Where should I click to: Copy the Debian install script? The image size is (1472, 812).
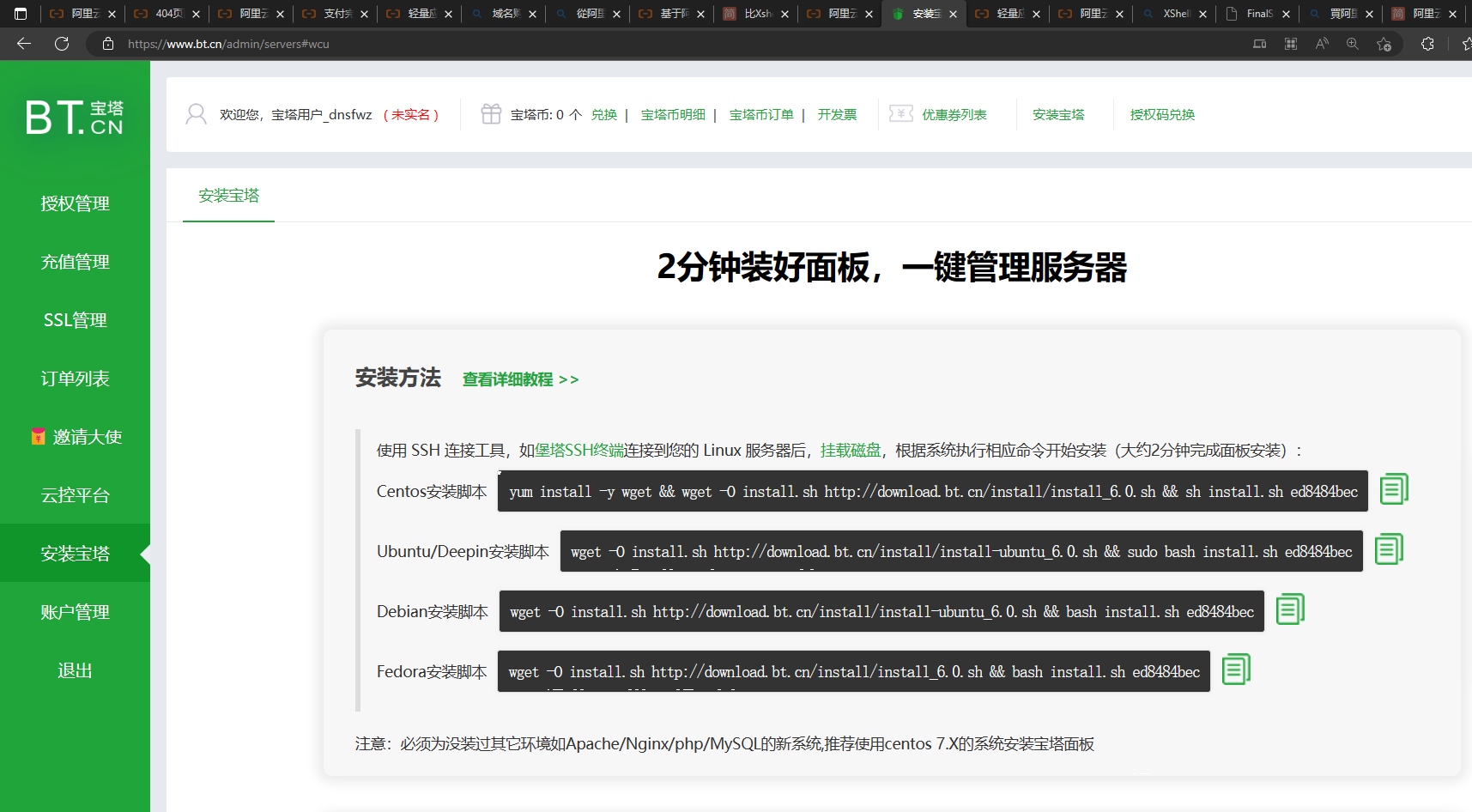pos(1290,609)
